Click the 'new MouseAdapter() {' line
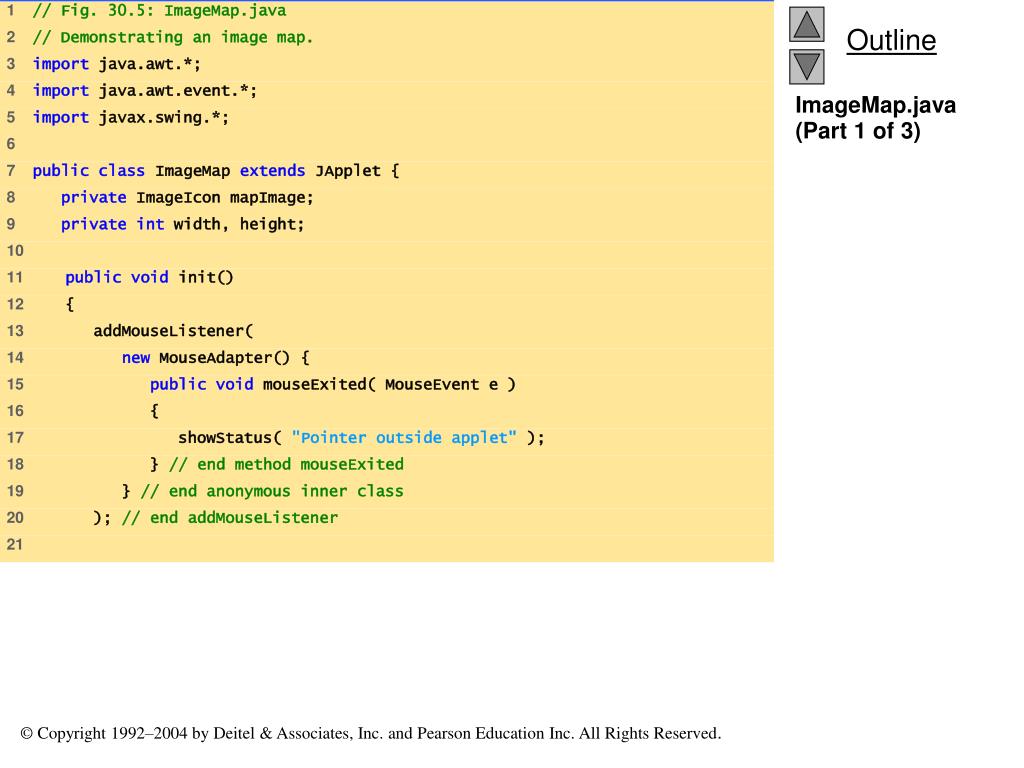Screen dimensions: 1024x768 216,358
